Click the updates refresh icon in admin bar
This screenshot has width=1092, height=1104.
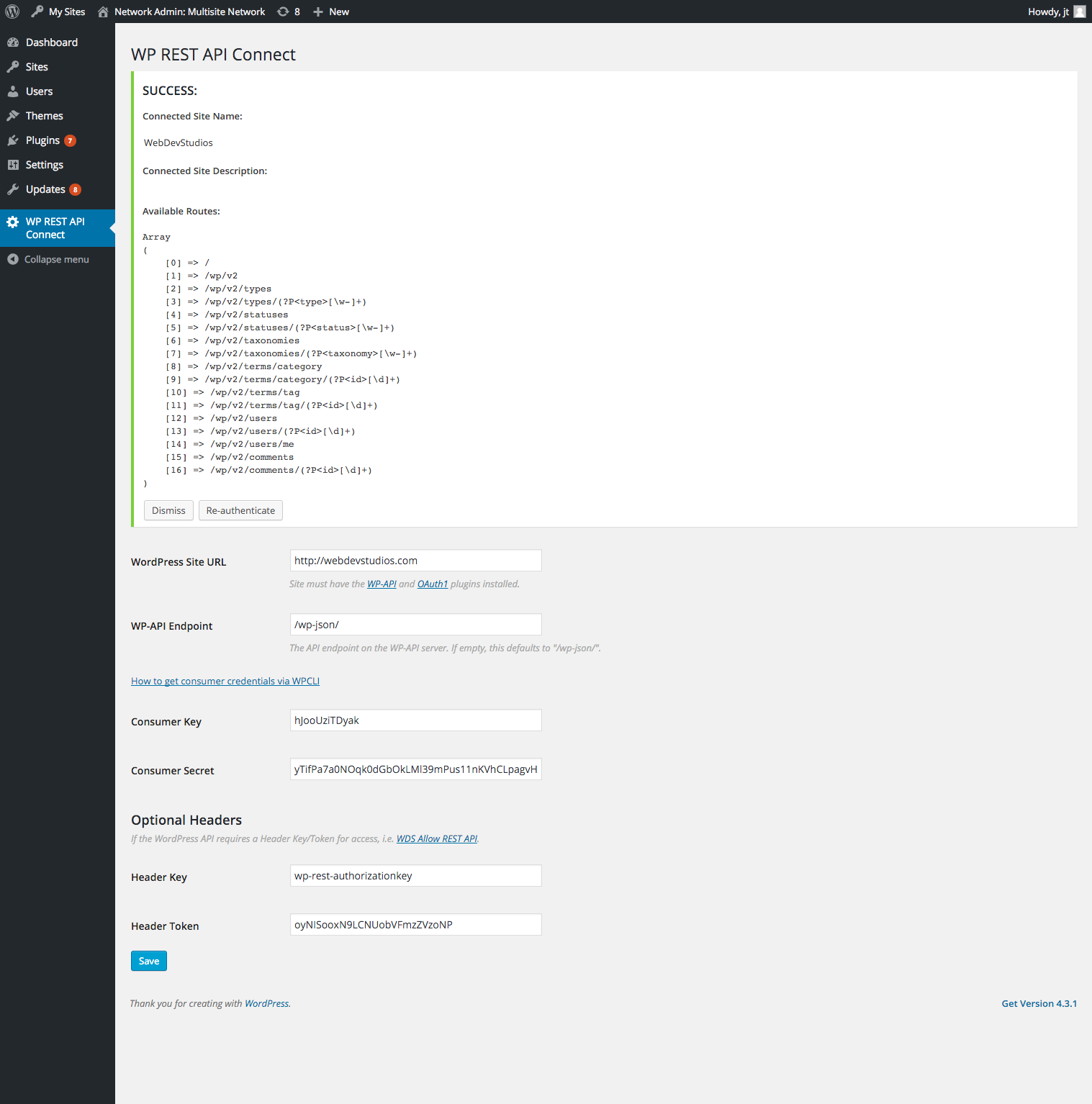[x=283, y=12]
